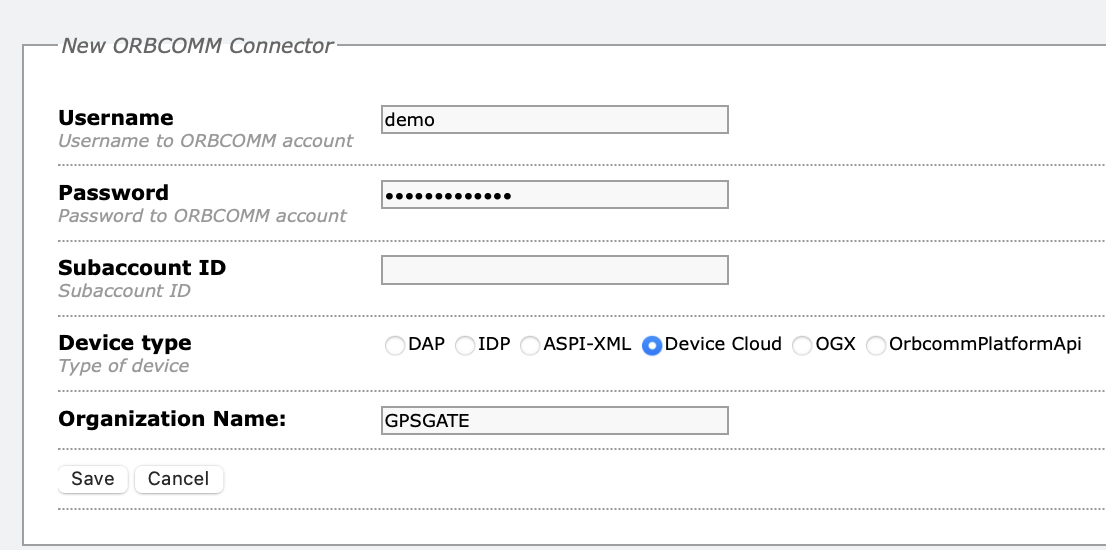This screenshot has width=1106, height=550.
Task: Select OrbcommPlatformApi radio option
Action: point(876,346)
